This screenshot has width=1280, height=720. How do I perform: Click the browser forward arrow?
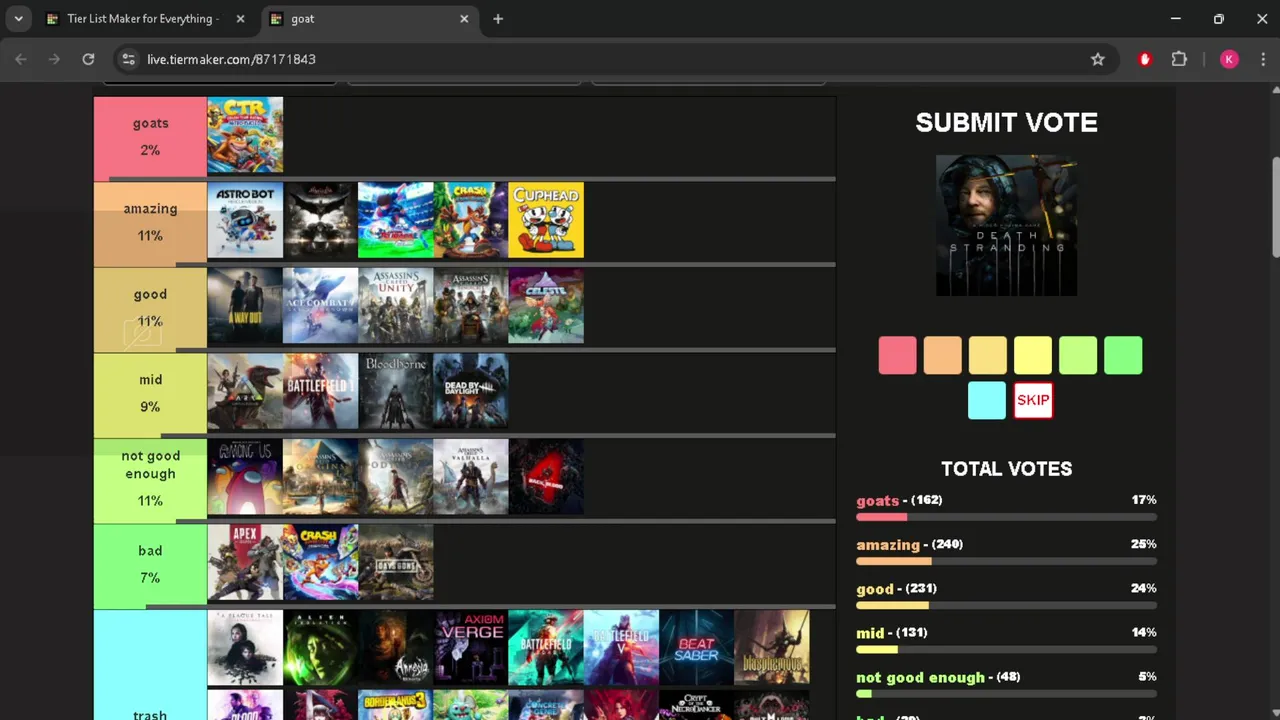click(54, 59)
